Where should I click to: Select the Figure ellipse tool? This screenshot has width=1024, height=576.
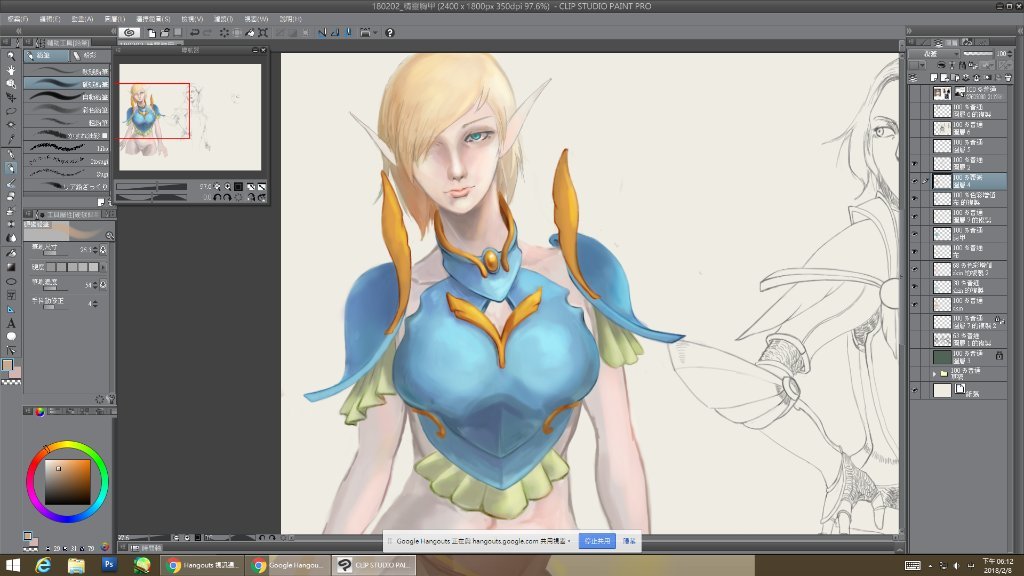10,281
